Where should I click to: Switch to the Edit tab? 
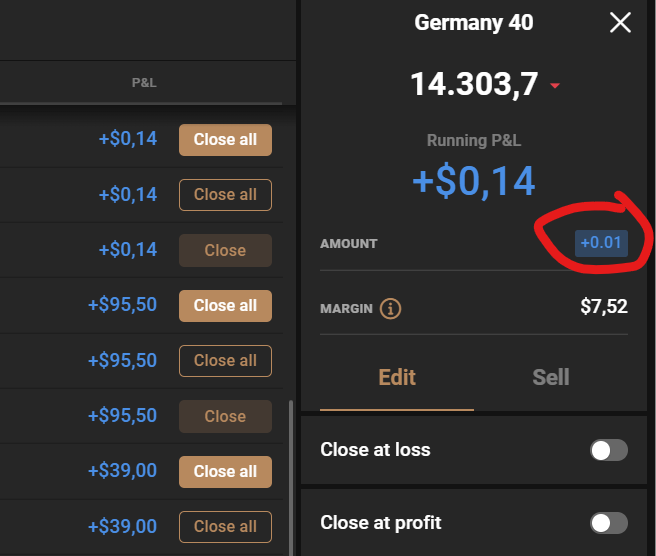click(x=397, y=377)
